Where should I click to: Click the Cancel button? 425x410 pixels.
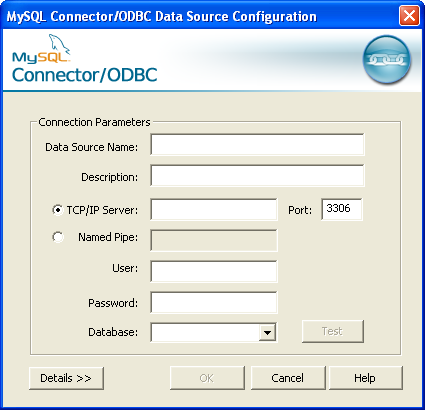point(288,378)
